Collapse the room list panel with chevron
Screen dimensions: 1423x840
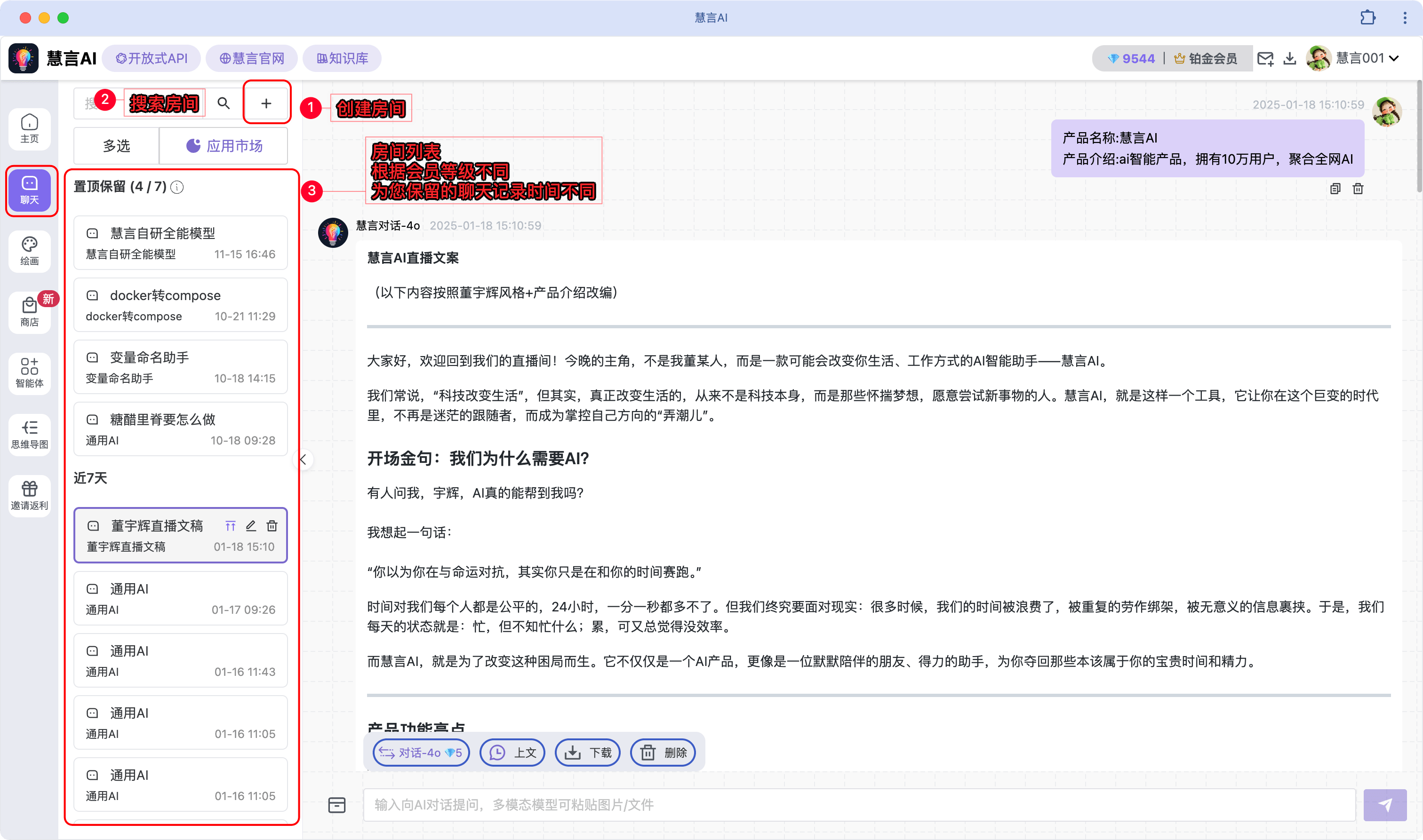click(x=304, y=460)
